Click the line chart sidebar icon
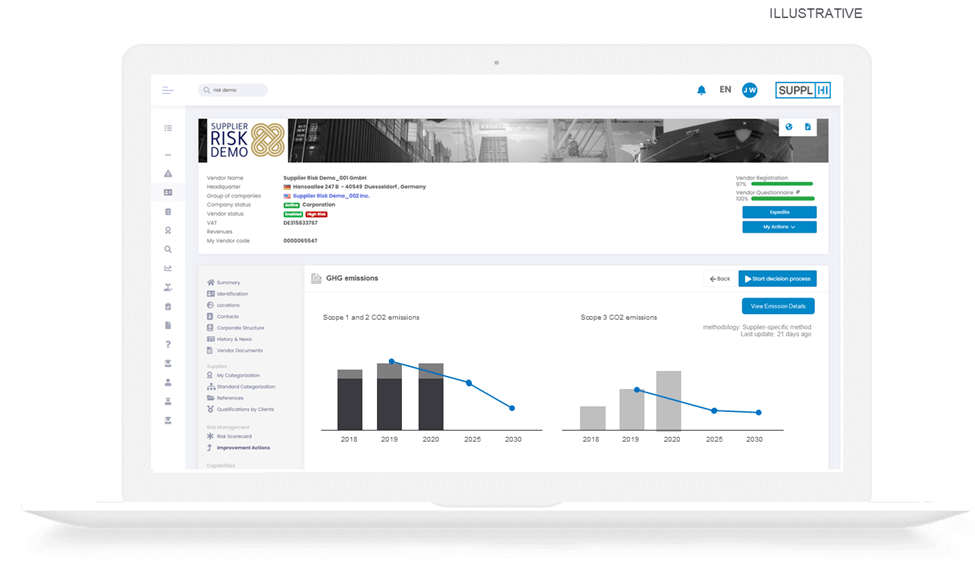 click(x=168, y=268)
